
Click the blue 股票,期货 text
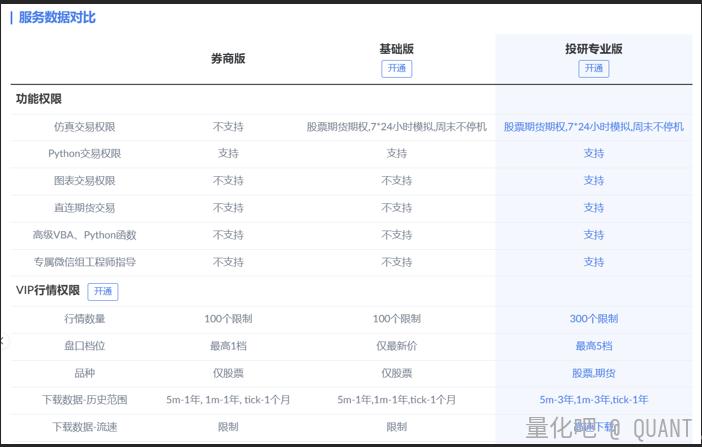(x=593, y=373)
